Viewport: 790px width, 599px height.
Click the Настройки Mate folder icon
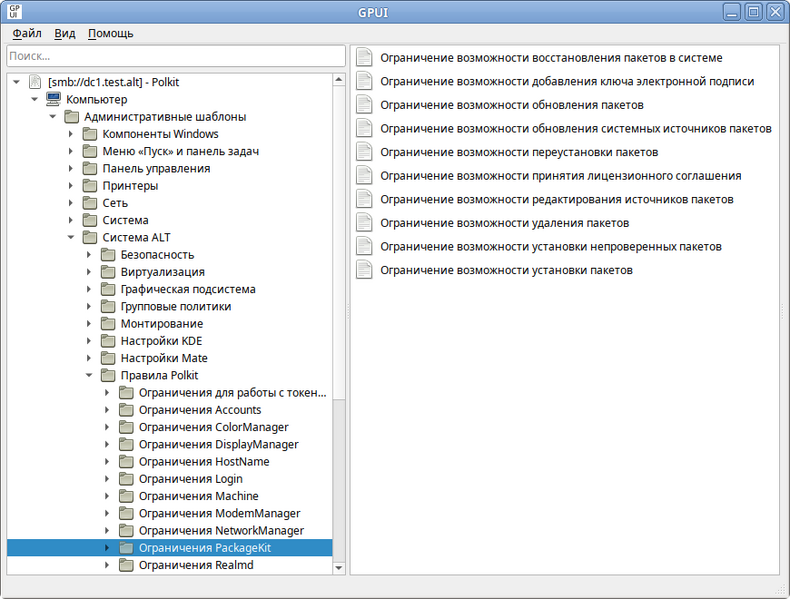tap(108, 358)
